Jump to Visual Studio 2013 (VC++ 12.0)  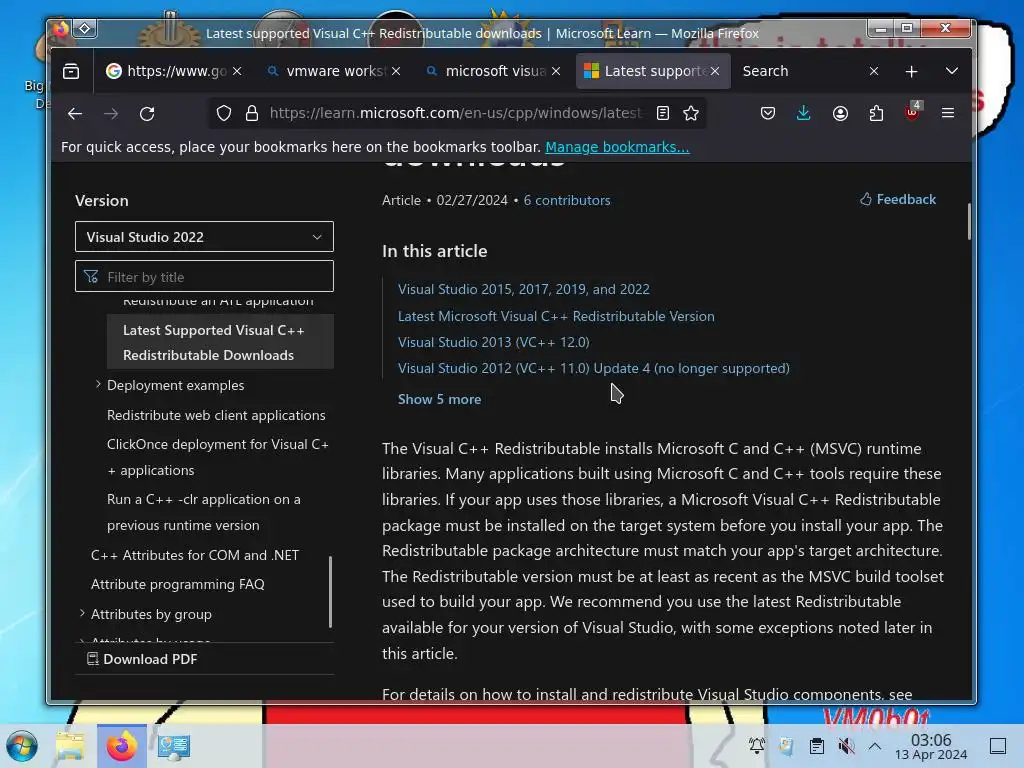[494, 342]
